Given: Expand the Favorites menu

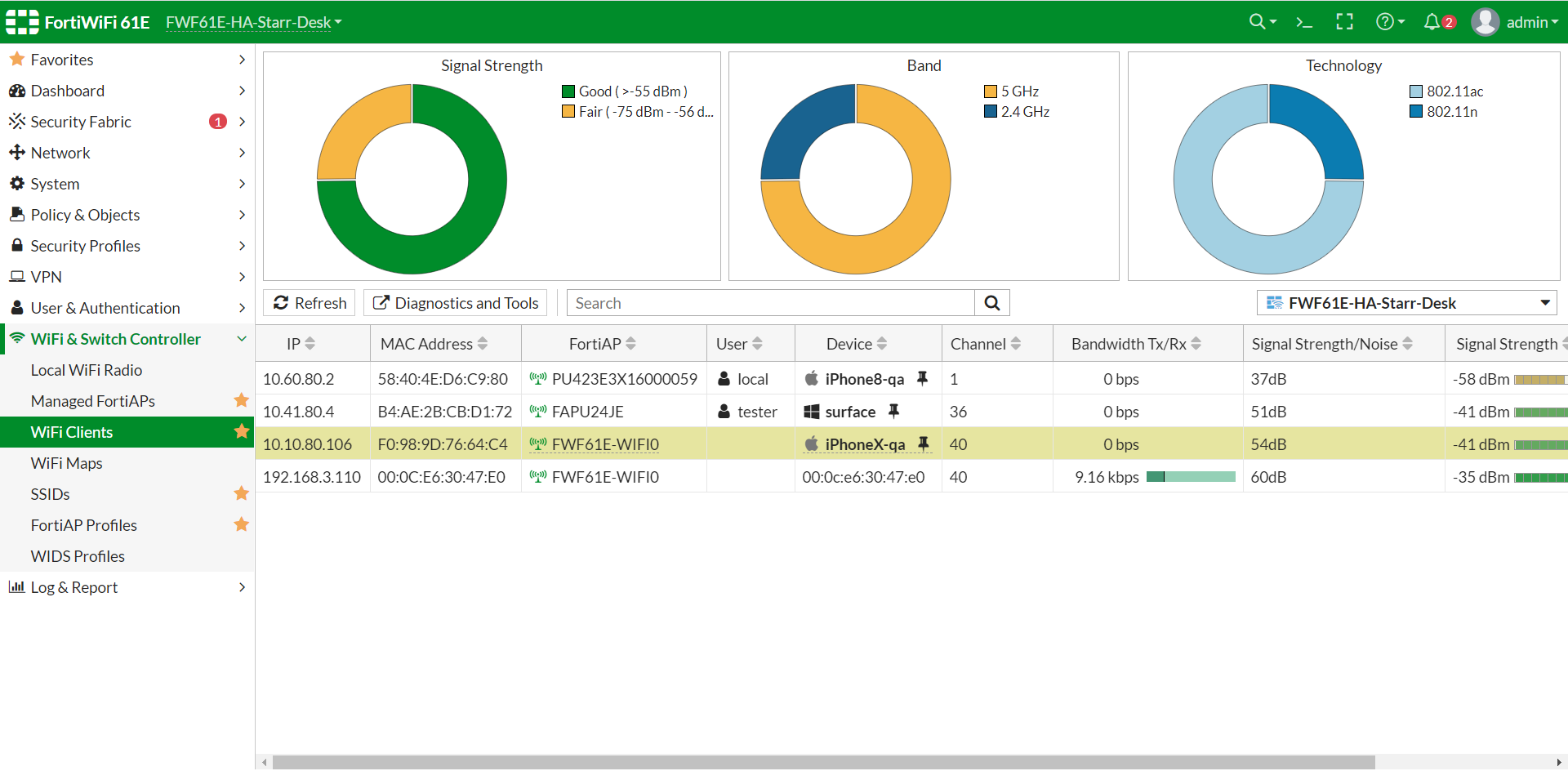Looking at the screenshot, I should tap(127, 60).
